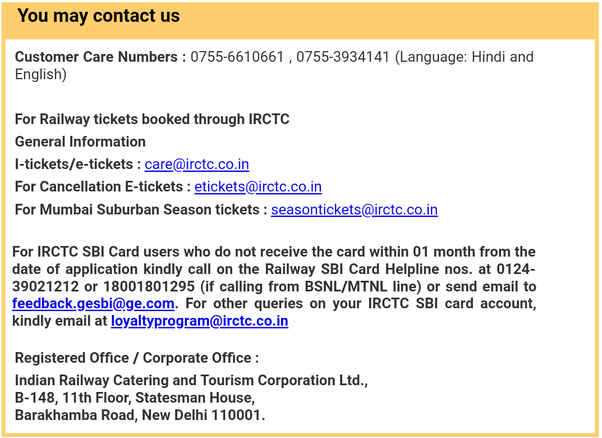Click the Barakhamba Road, New Delhi address line
602x438 pixels.
click(140, 415)
